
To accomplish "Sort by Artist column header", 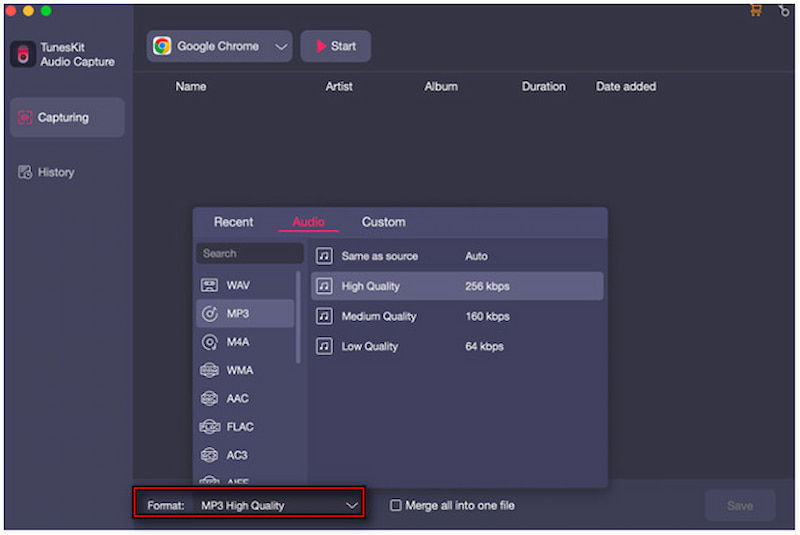I will coord(339,87).
